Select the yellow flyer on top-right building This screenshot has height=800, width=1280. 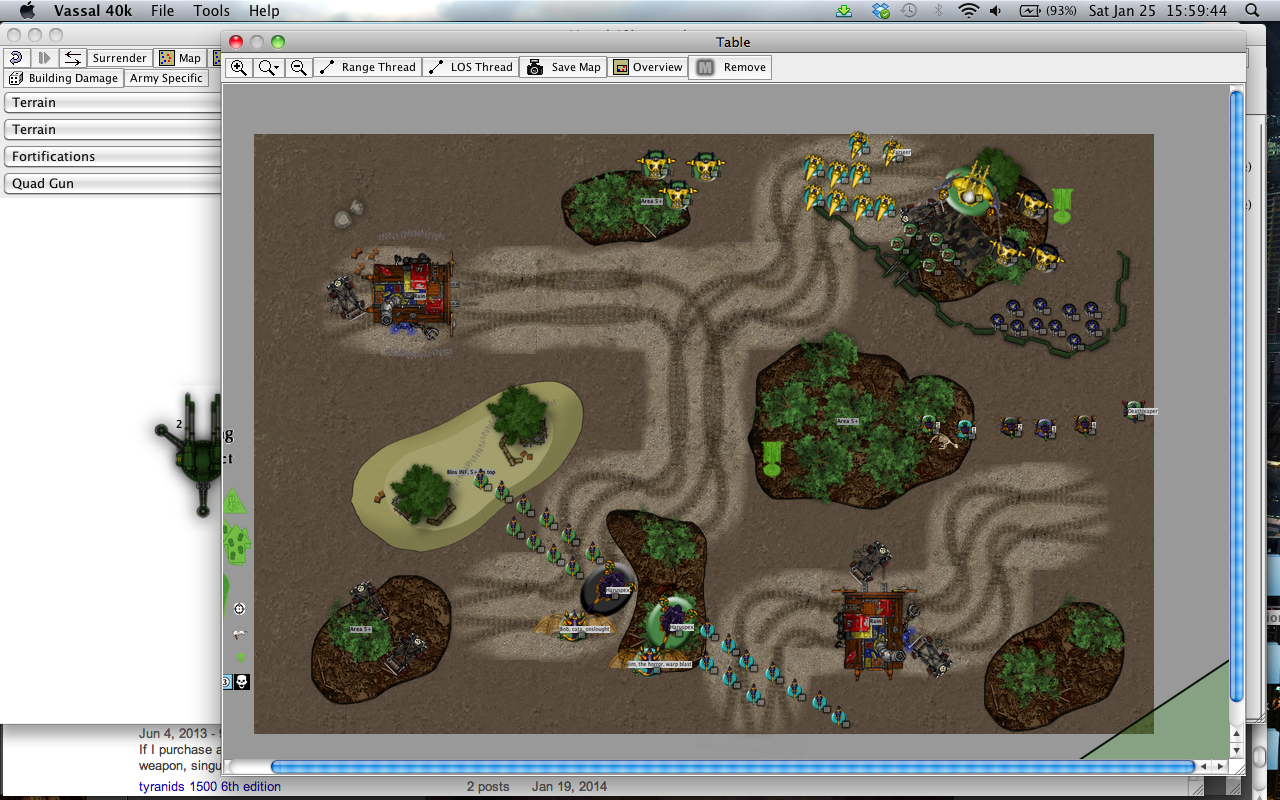pos(970,189)
